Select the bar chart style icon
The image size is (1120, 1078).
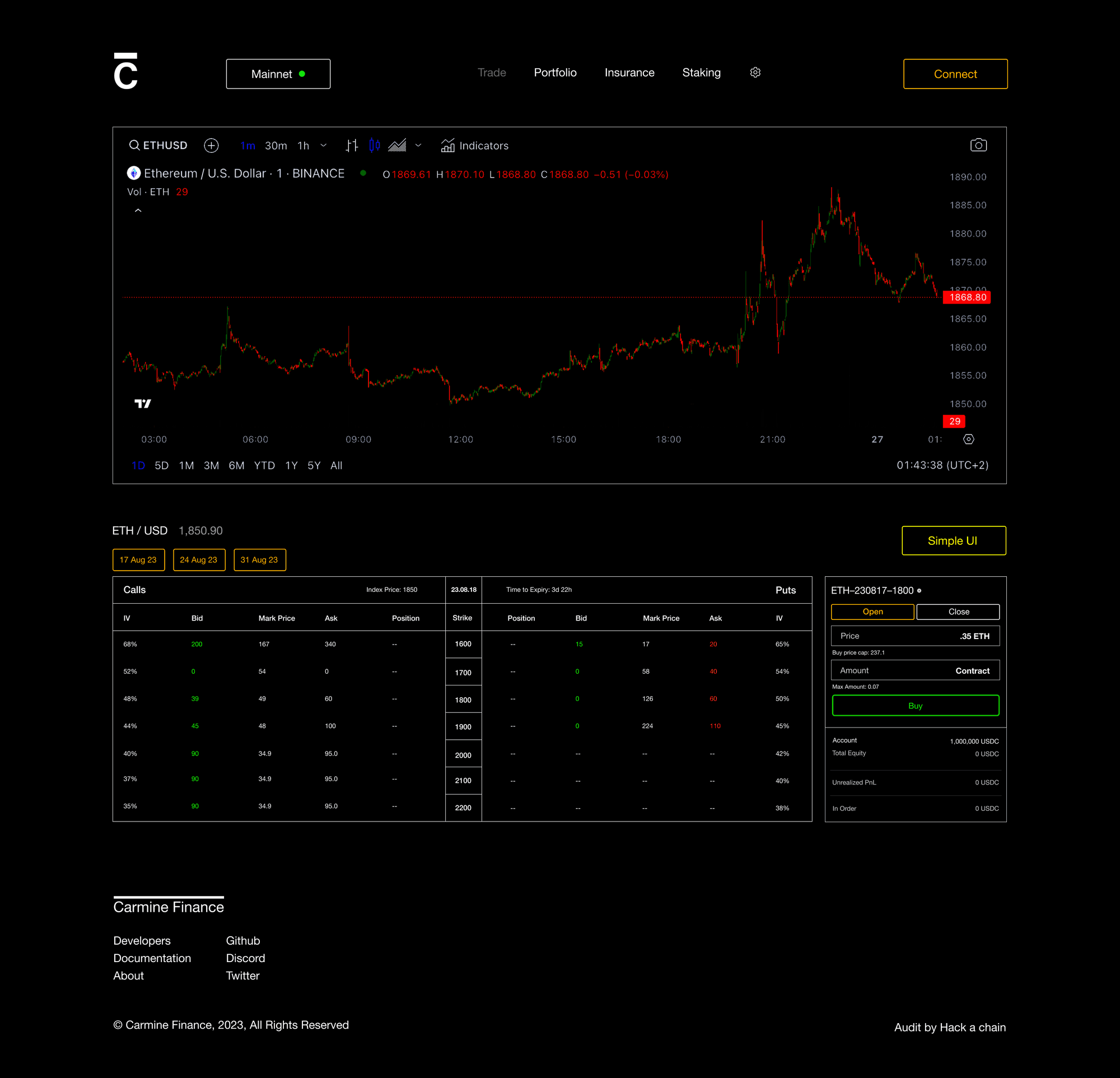[352, 145]
